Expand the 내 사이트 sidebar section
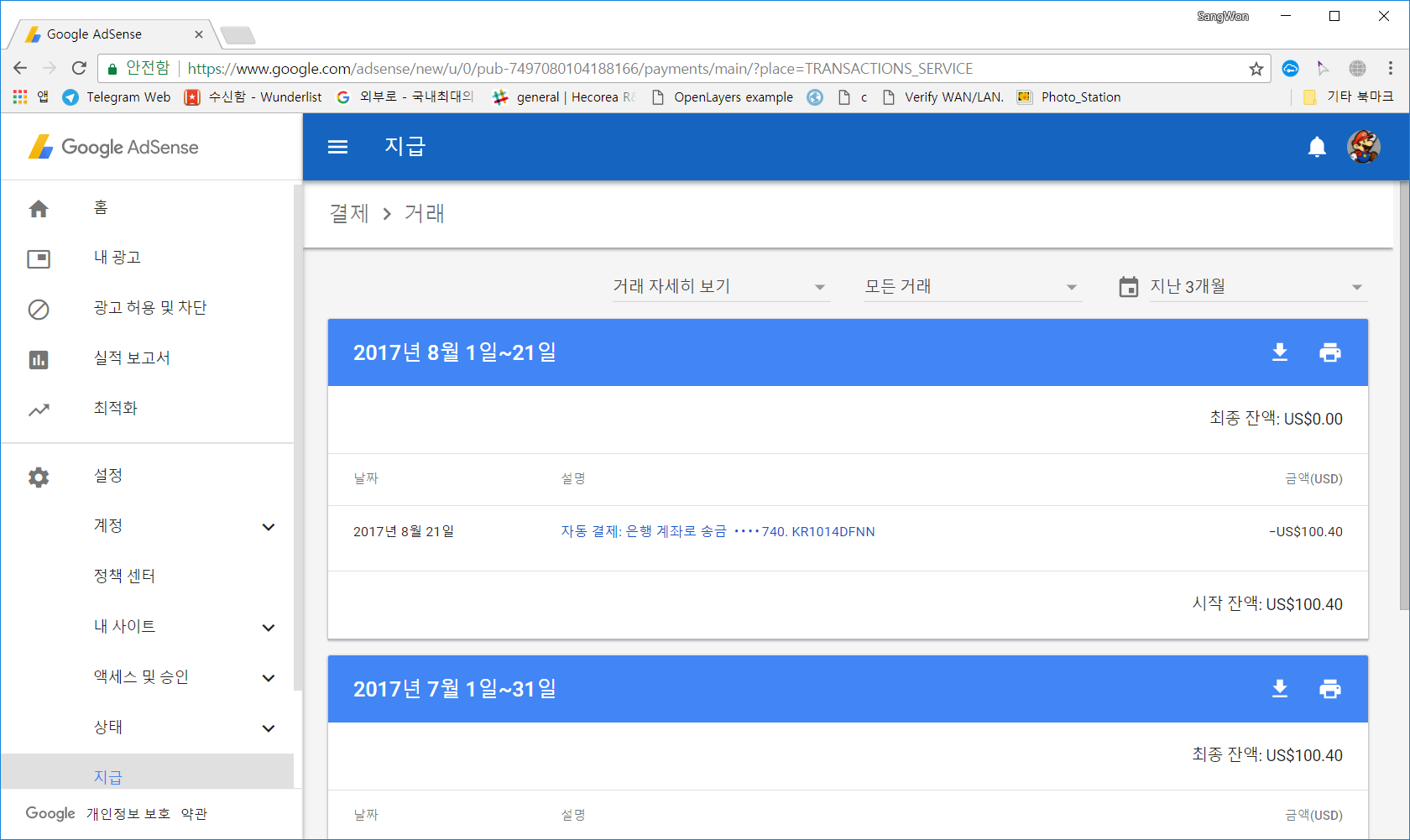This screenshot has height=840, width=1410. click(268, 628)
